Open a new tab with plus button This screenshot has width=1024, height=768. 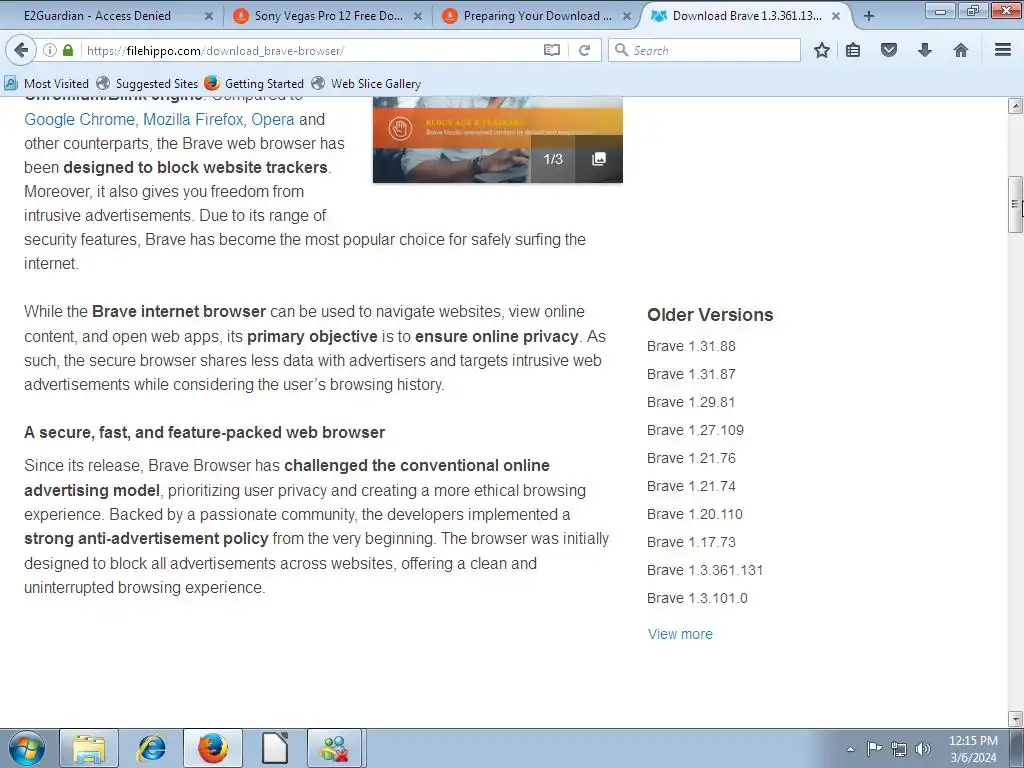pyautogui.click(x=869, y=16)
